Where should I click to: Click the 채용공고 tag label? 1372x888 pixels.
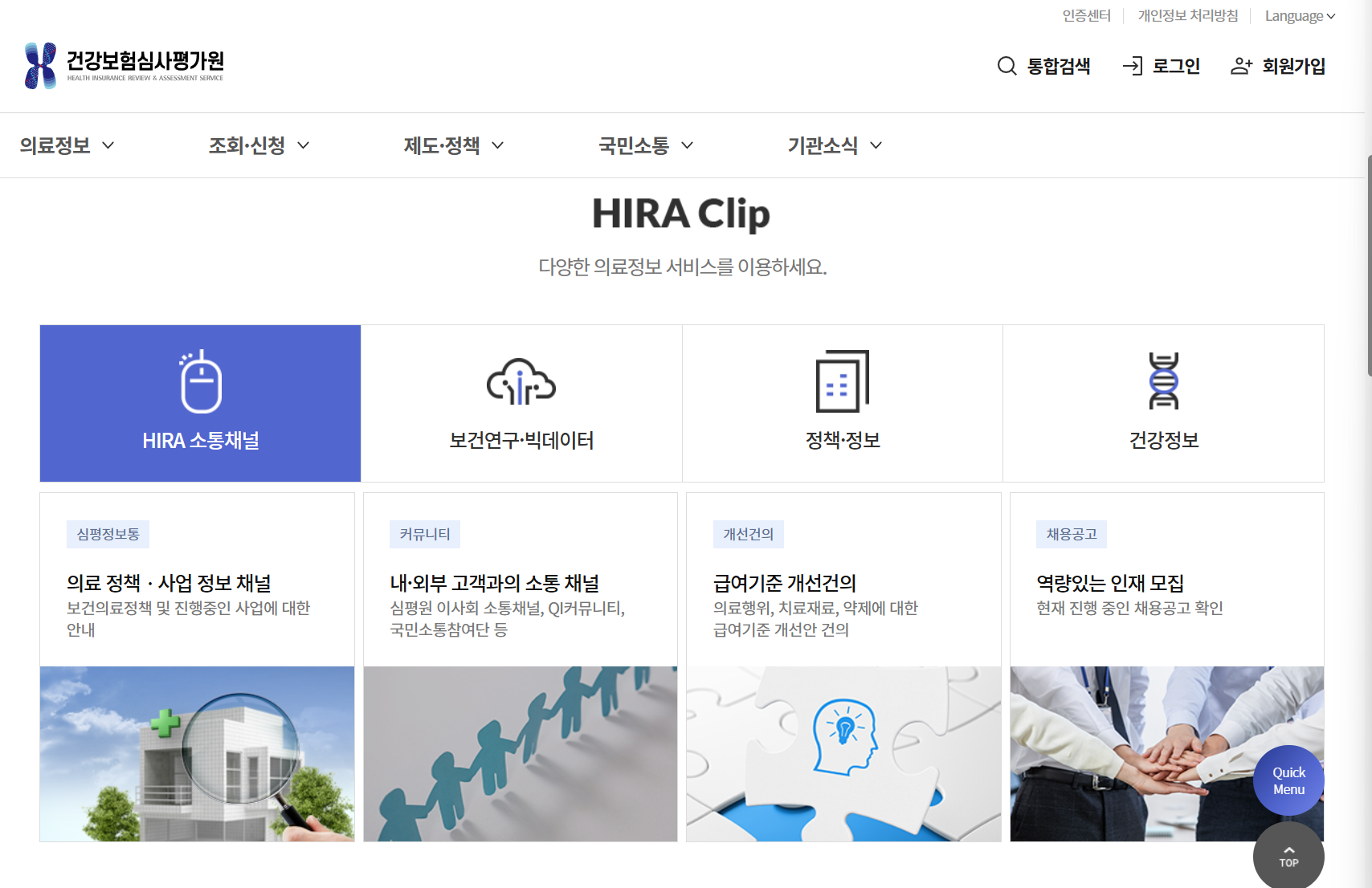coord(1072,534)
